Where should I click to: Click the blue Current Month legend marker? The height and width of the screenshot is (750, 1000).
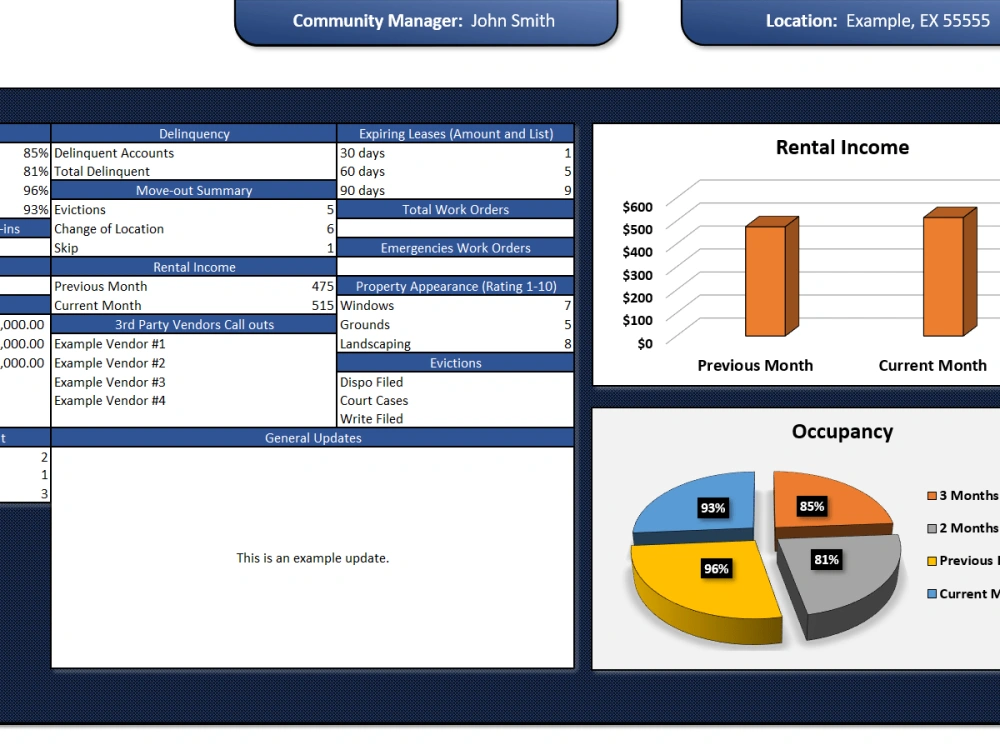(934, 593)
